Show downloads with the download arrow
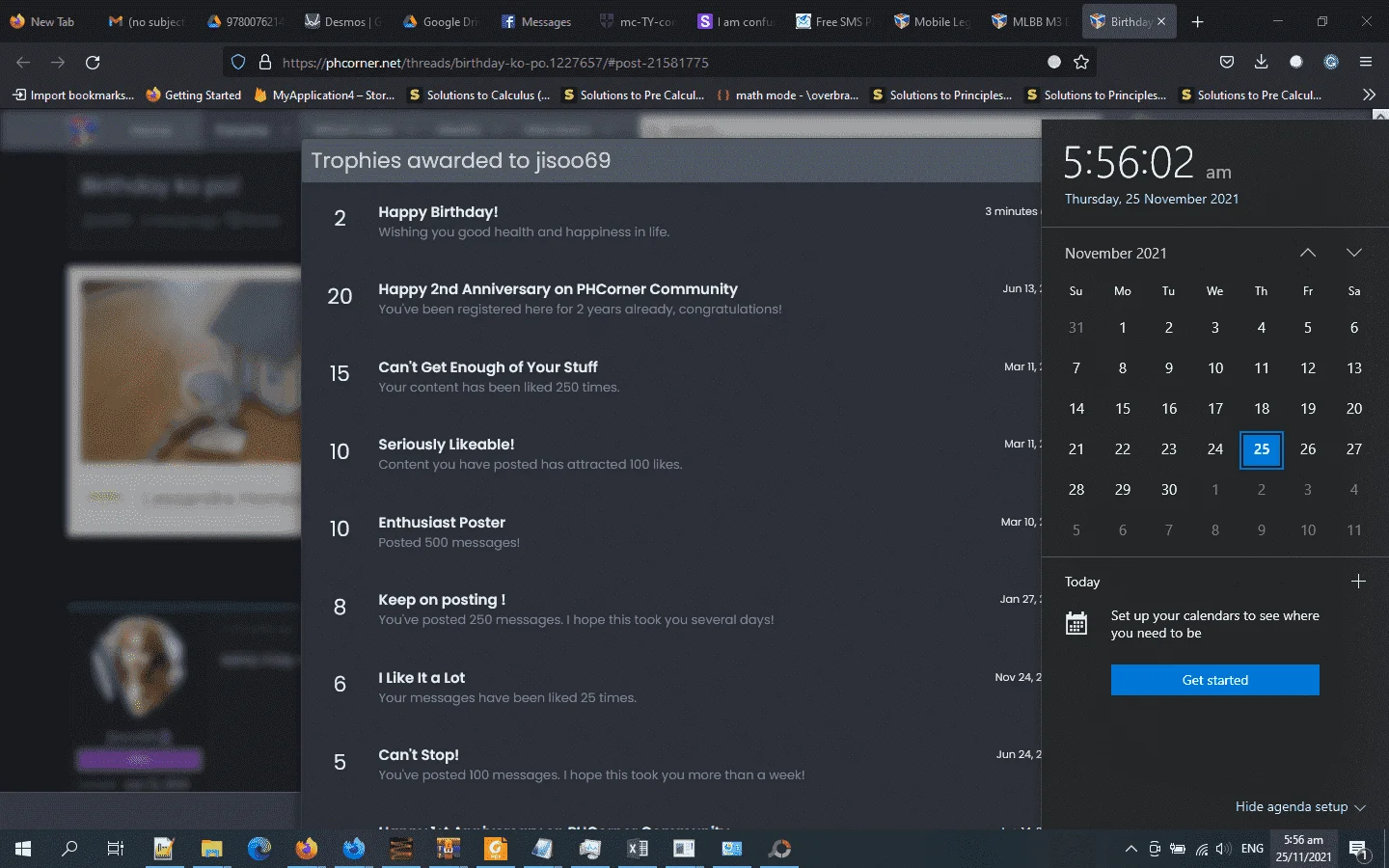 tap(1261, 62)
